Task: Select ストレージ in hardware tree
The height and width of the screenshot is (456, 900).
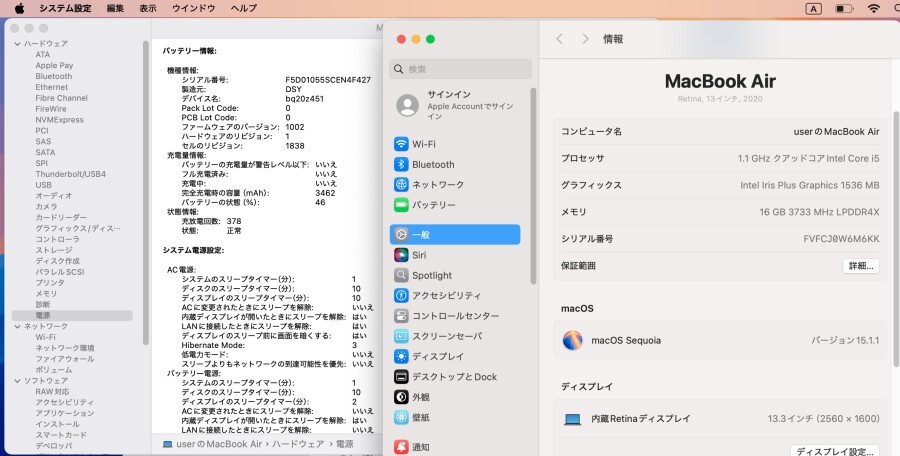Action: [54, 250]
